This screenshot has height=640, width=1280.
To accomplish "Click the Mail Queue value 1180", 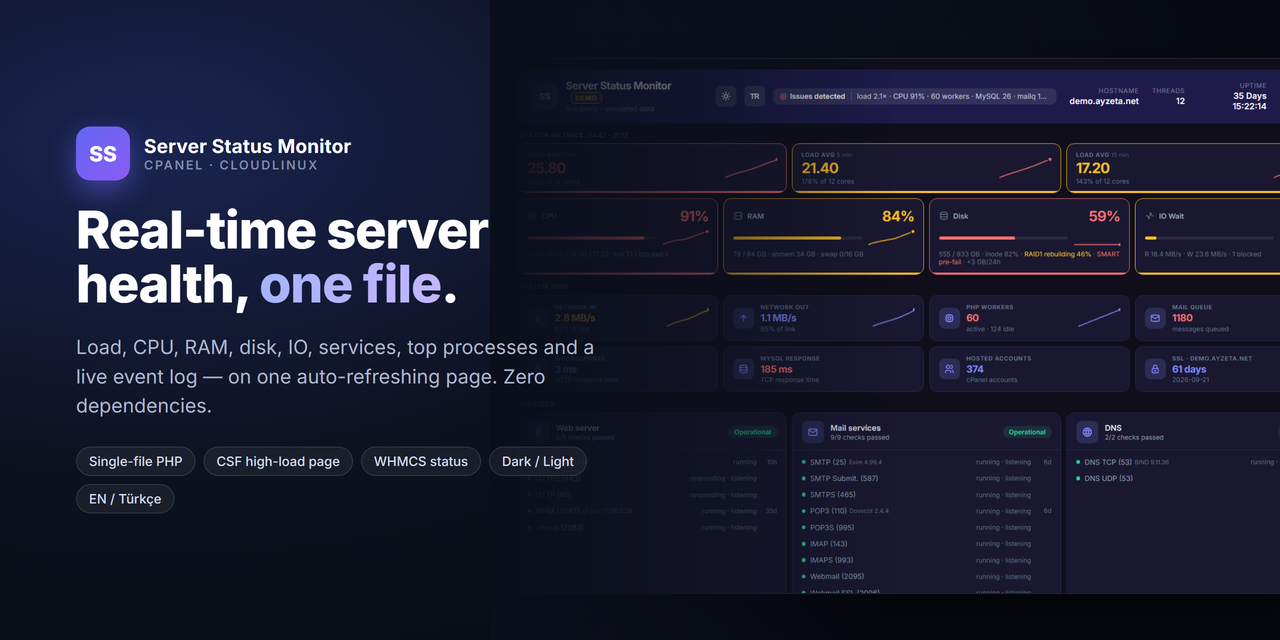I will click(1182, 318).
